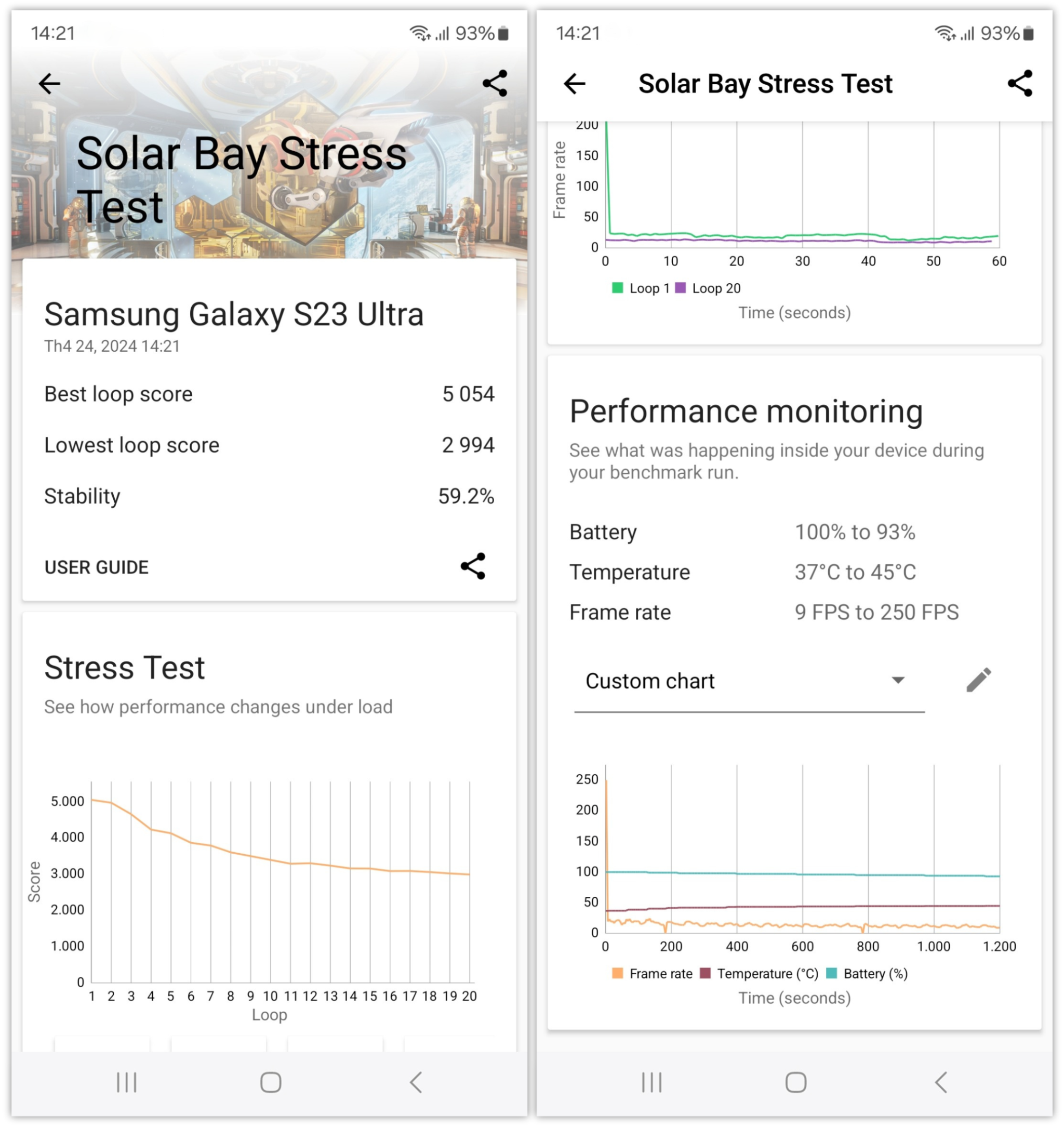Tap the back arrow on left phone screen
Image resolution: width=1064 pixels, height=1127 pixels.
[x=49, y=84]
